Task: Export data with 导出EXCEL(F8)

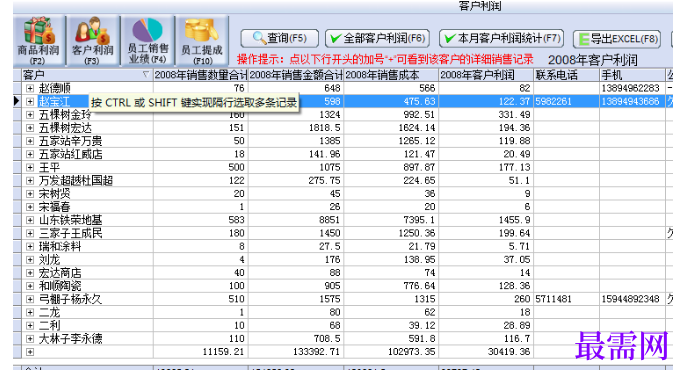Action: (617, 39)
